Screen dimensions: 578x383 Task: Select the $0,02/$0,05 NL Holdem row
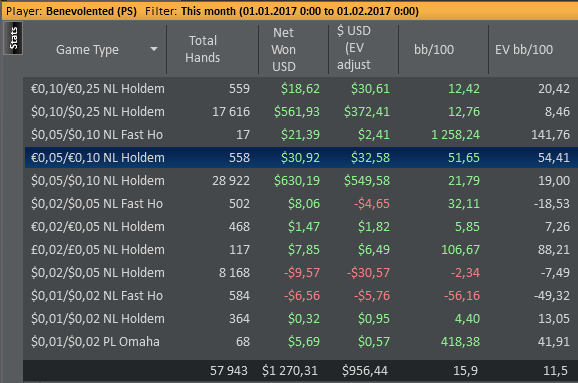[x=300, y=272]
